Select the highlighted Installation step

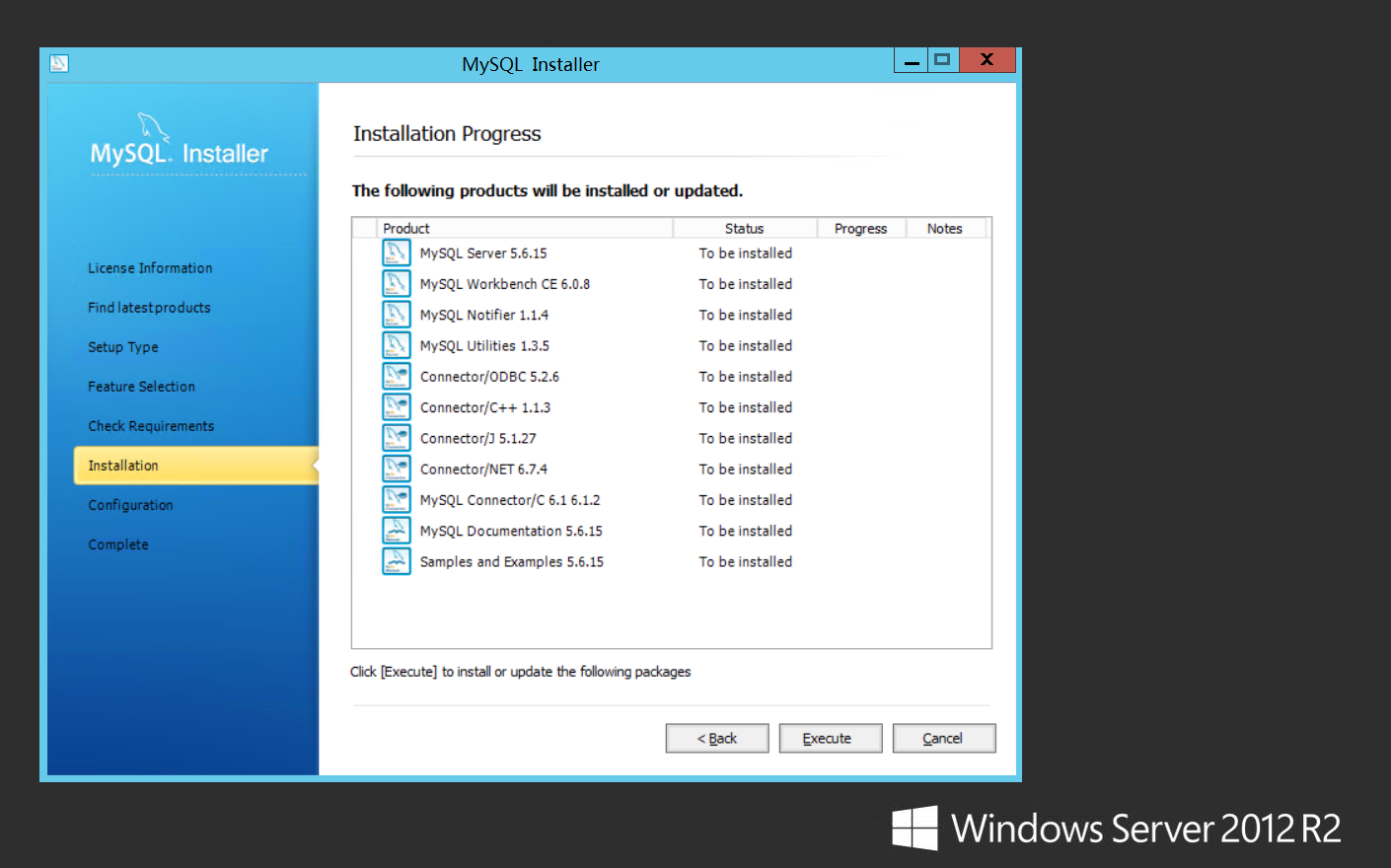(x=195, y=466)
